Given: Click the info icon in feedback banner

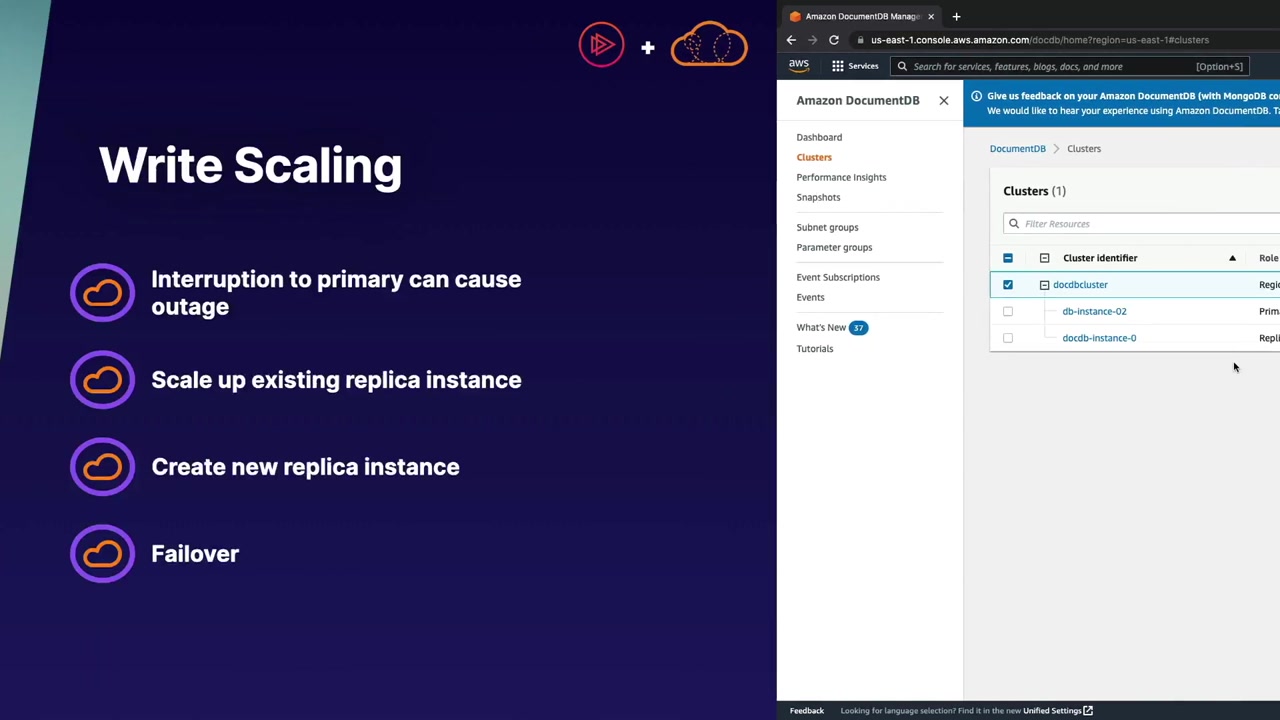Looking at the screenshot, I should click(x=976, y=96).
